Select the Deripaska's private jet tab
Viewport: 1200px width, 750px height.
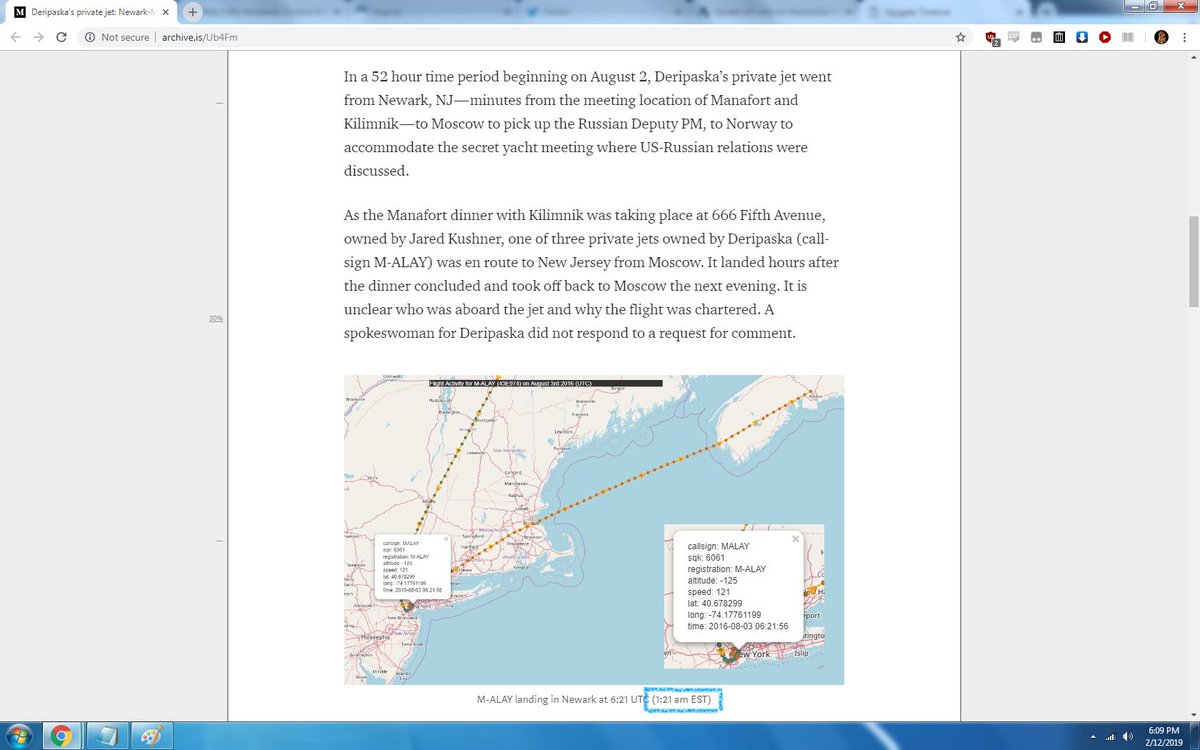point(92,11)
